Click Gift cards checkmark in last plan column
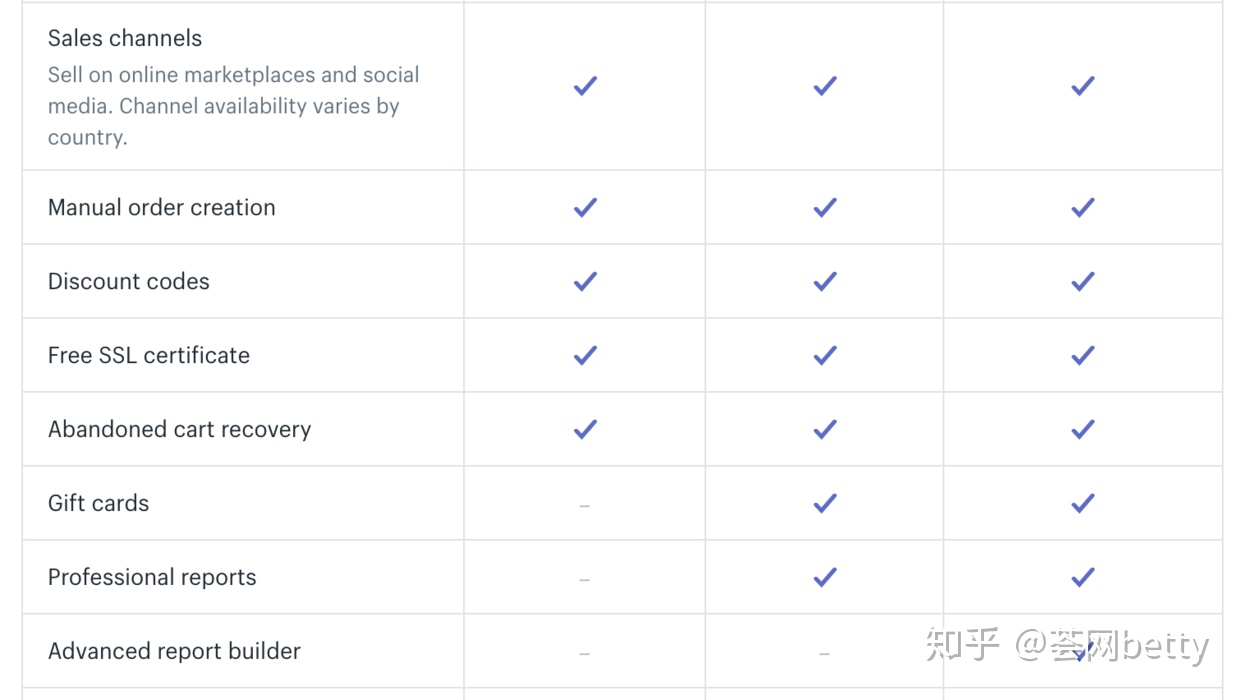Screen dimensions: 1240x700 click(1082, 503)
